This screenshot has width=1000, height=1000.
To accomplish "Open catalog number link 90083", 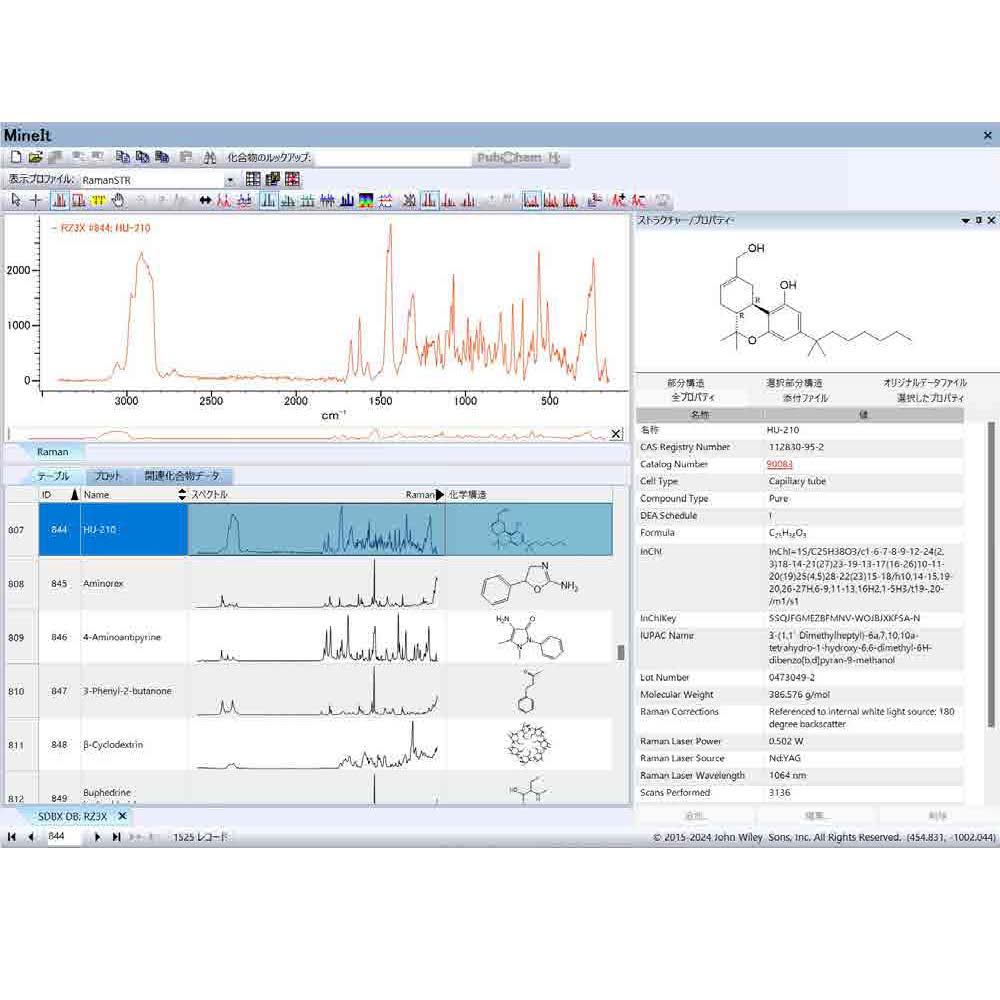I will (779, 464).
